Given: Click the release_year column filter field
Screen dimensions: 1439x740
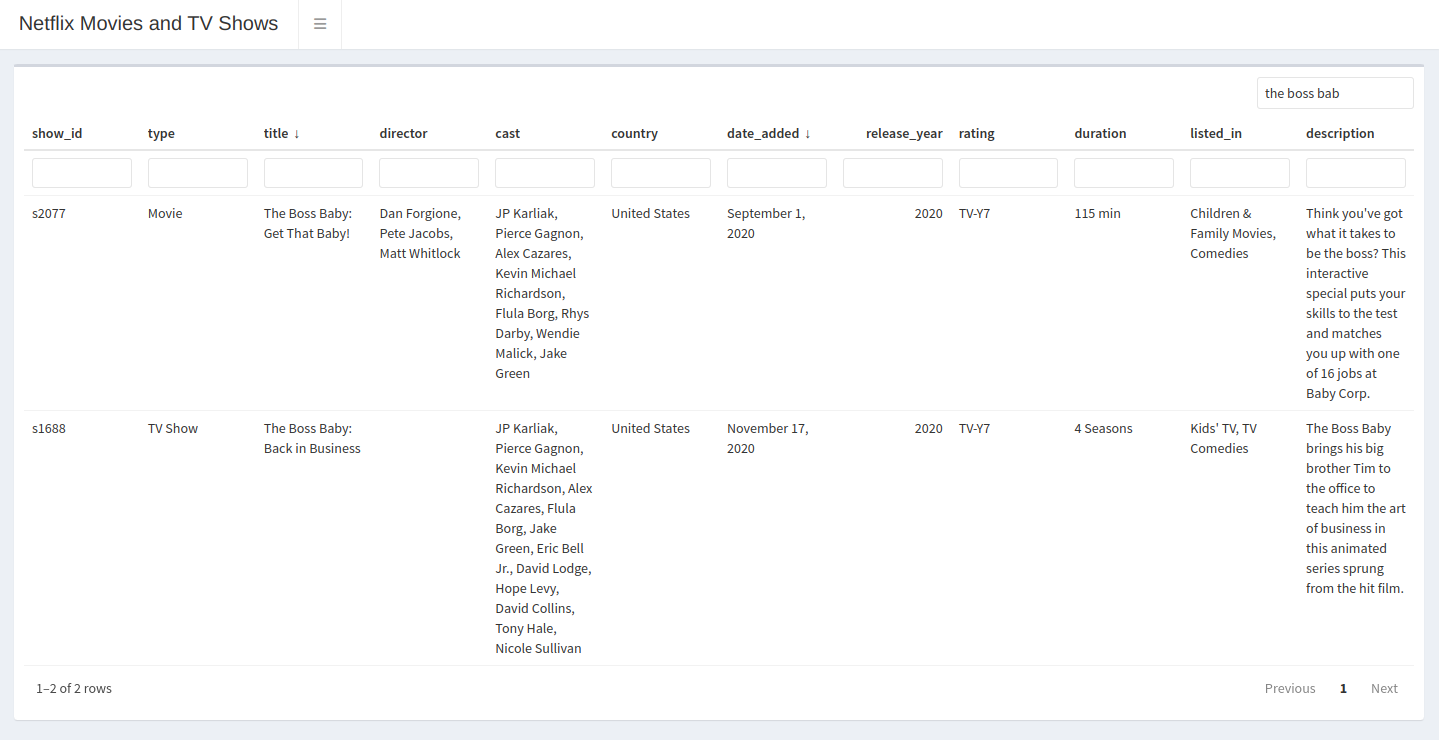Looking at the screenshot, I should point(893,173).
